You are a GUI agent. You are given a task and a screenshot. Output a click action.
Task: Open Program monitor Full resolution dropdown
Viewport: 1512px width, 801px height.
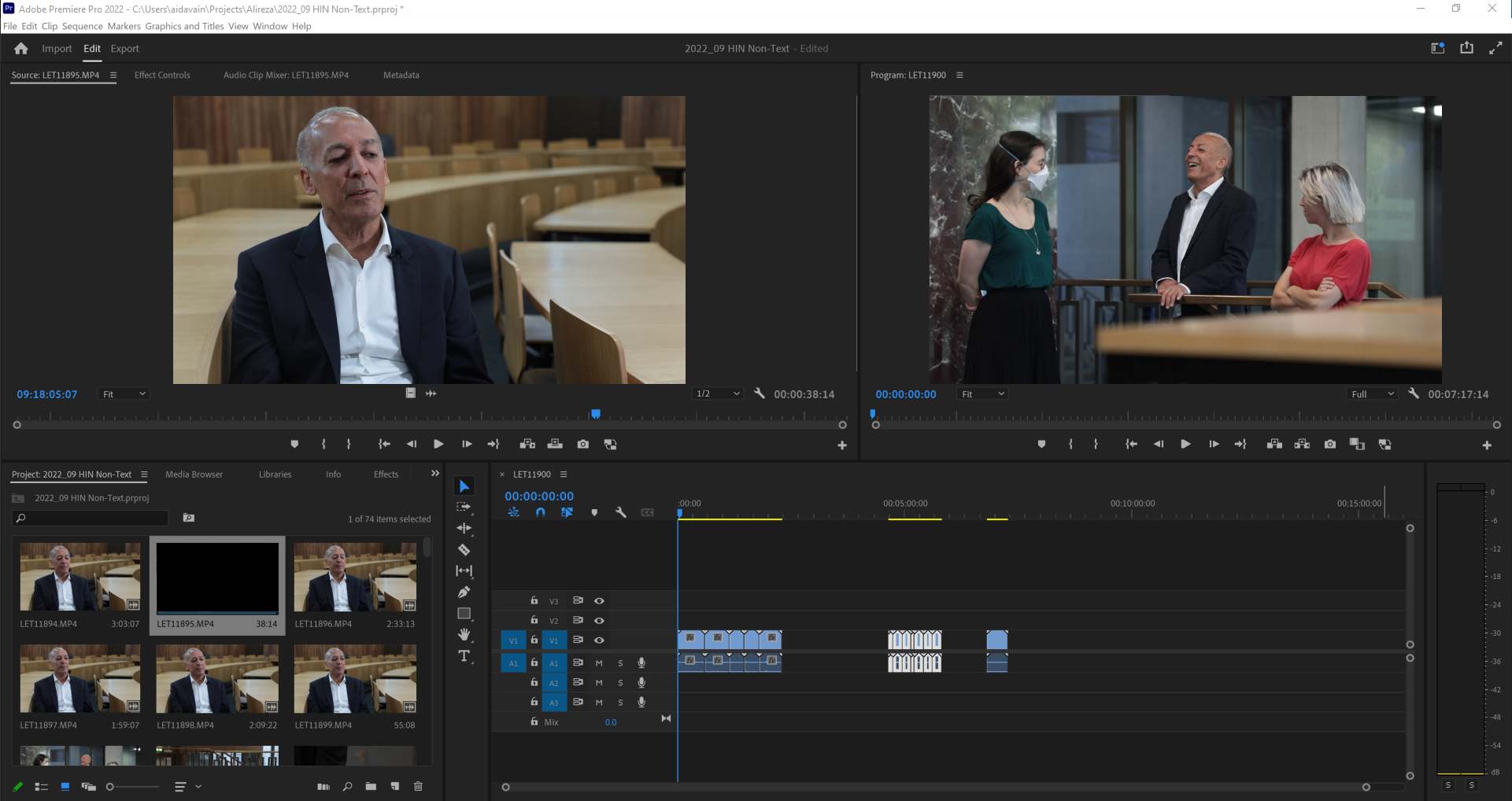[x=1372, y=394]
